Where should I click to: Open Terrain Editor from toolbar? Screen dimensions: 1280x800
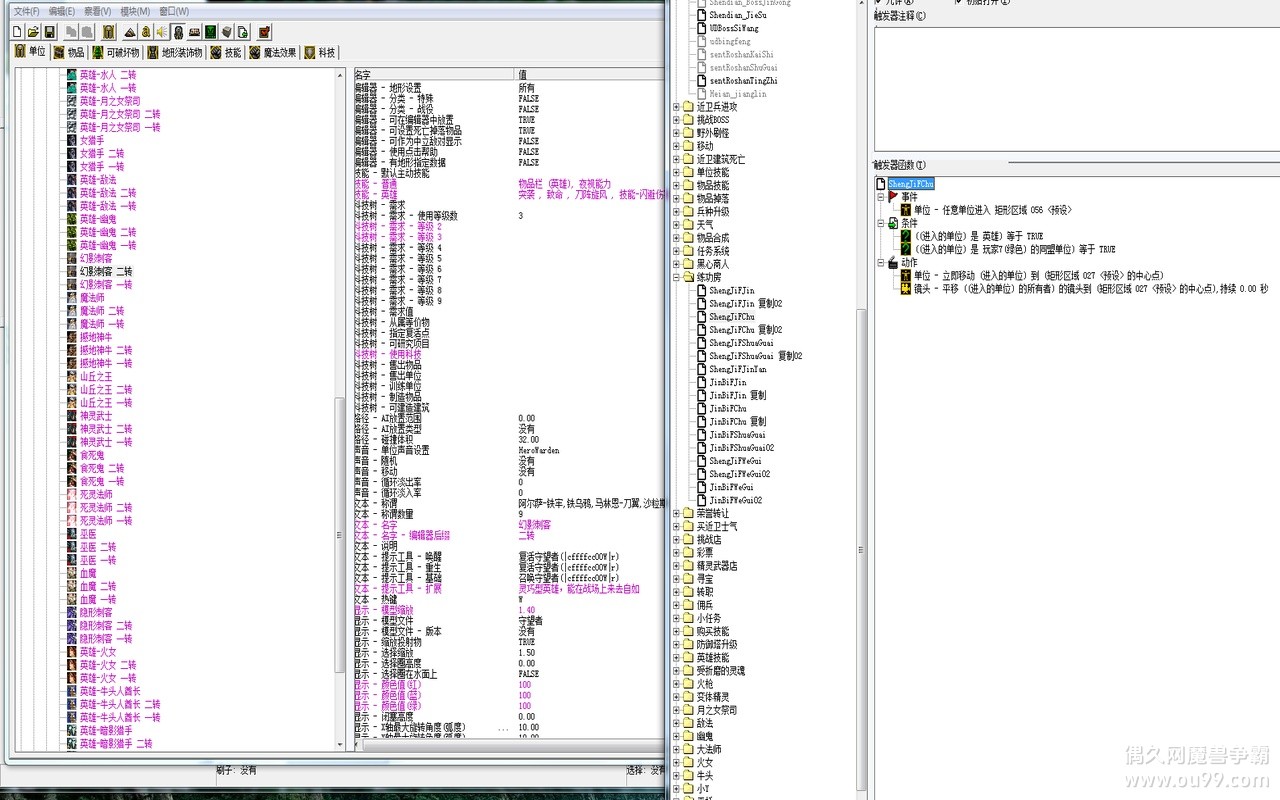(131, 32)
